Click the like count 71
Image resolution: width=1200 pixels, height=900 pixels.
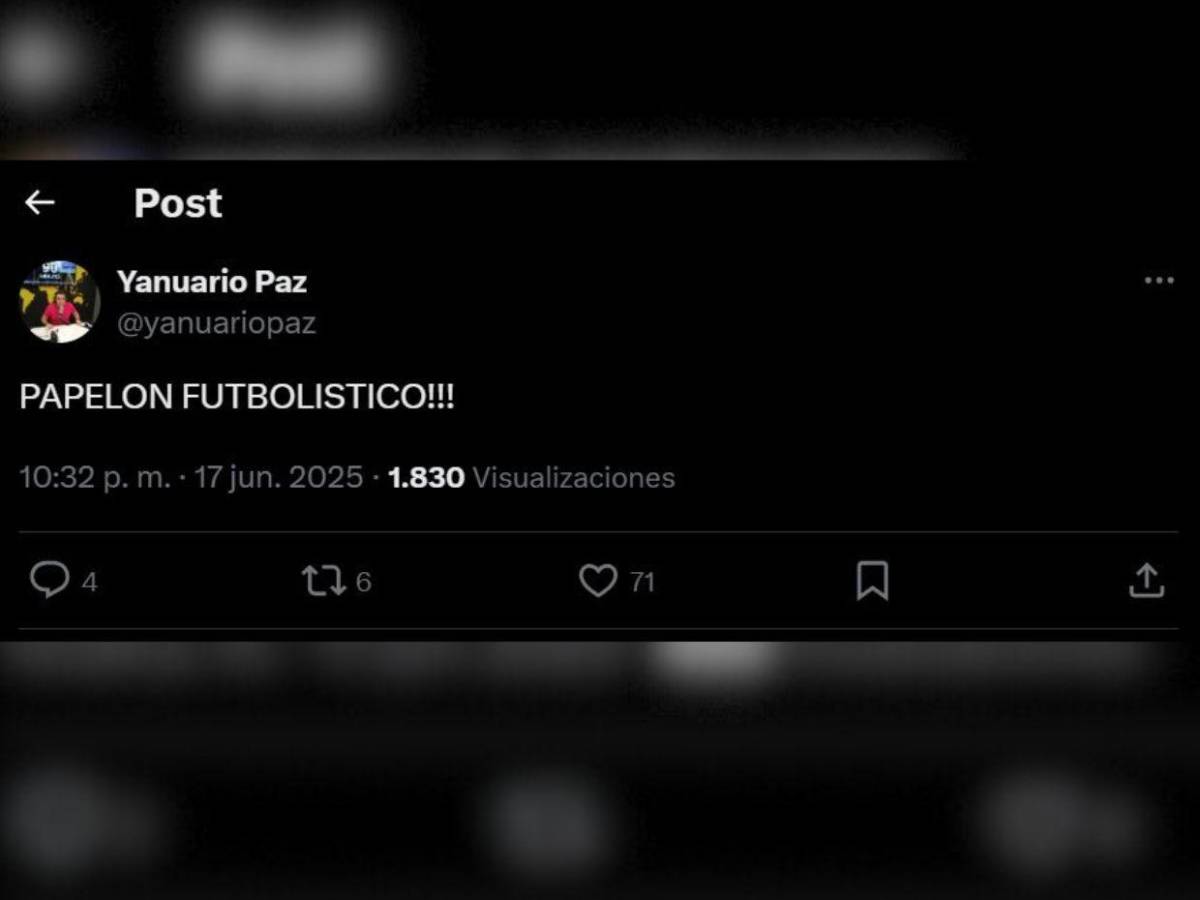pyautogui.click(x=642, y=582)
